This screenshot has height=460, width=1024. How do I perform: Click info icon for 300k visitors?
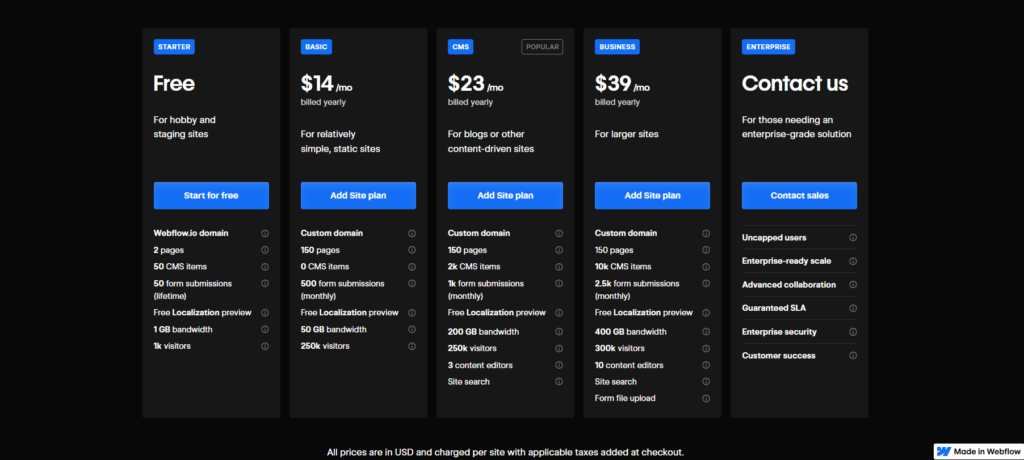coord(706,348)
